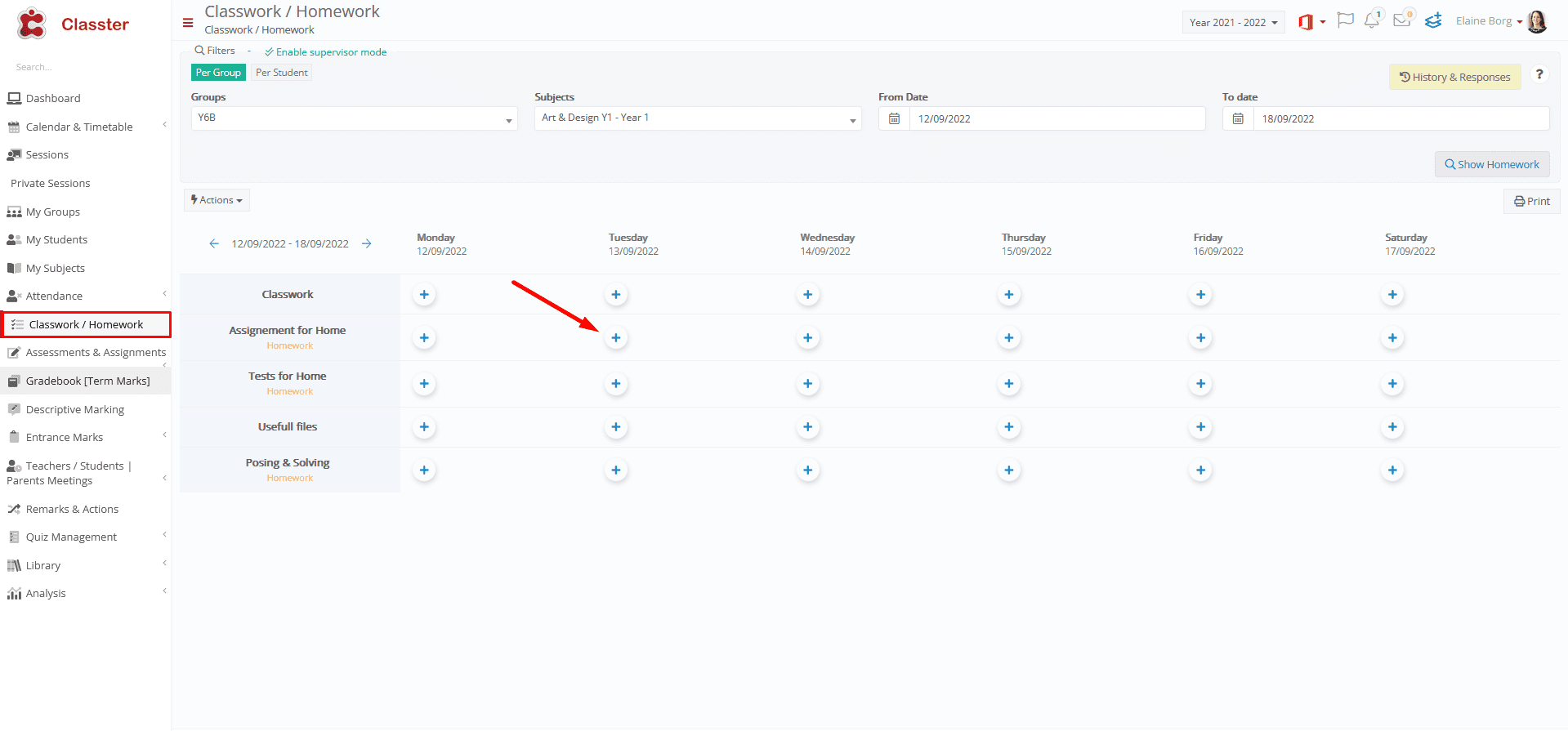This screenshot has width=1568, height=731.
Task: Add Posing & Solving on Saturday
Action: click(1392, 470)
